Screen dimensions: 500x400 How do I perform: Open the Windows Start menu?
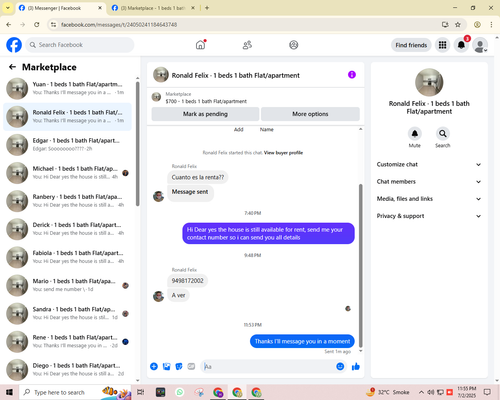coord(9,392)
